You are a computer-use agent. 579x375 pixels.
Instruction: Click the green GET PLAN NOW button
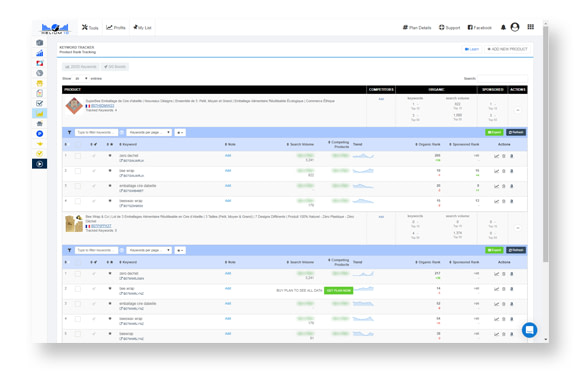(x=338, y=290)
